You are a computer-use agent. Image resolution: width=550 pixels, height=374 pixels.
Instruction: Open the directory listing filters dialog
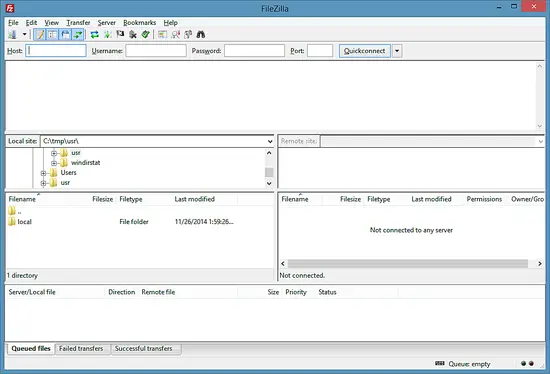pos(162,34)
